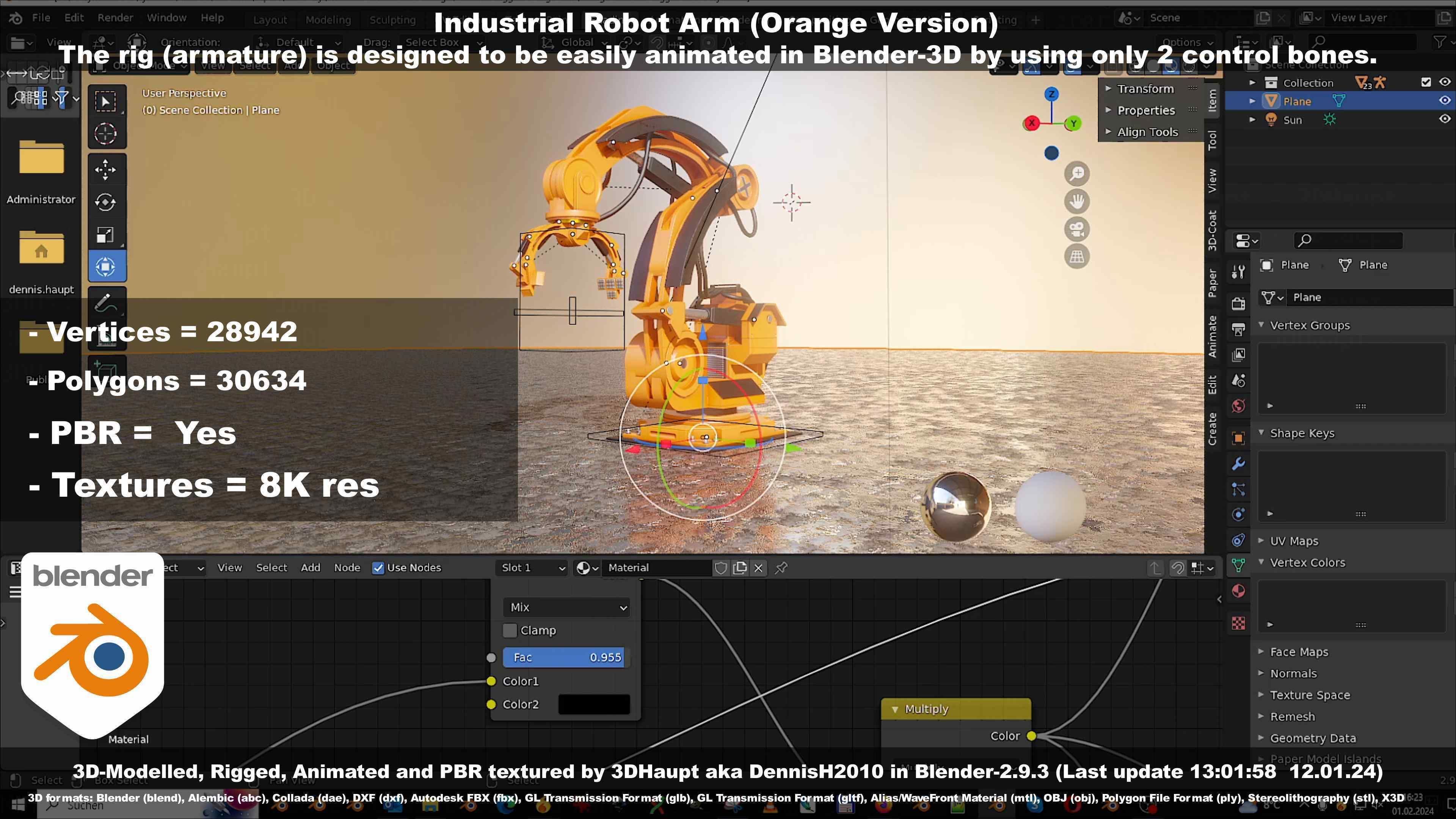This screenshot has height=819, width=1456.
Task: Open Object properties tab
Action: click(x=1238, y=438)
